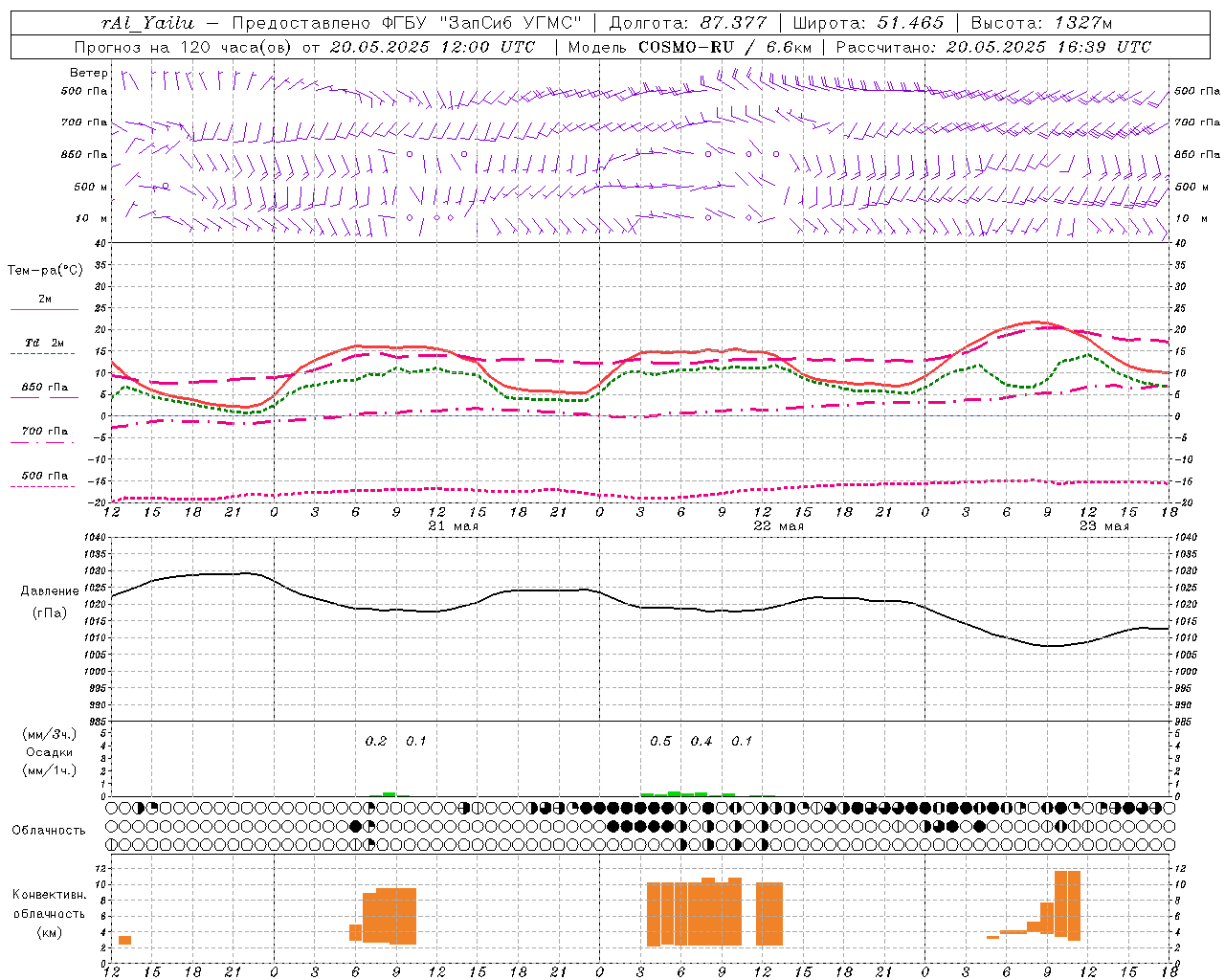Click the Тем-ра(°C) axis title
This screenshot has width=1225, height=980.
click(x=45, y=271)
